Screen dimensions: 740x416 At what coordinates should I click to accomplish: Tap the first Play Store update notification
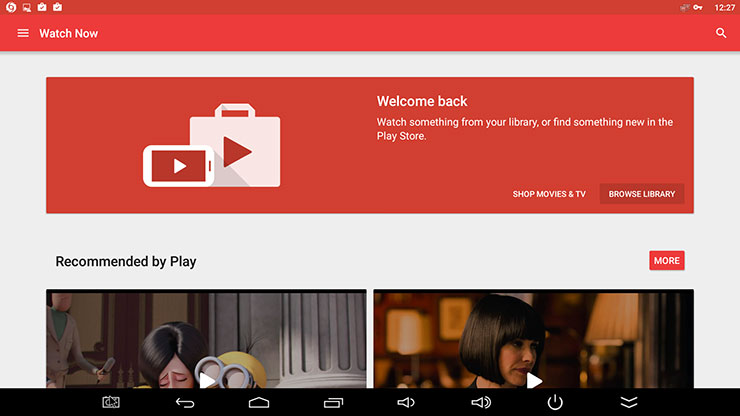(42, 7)
